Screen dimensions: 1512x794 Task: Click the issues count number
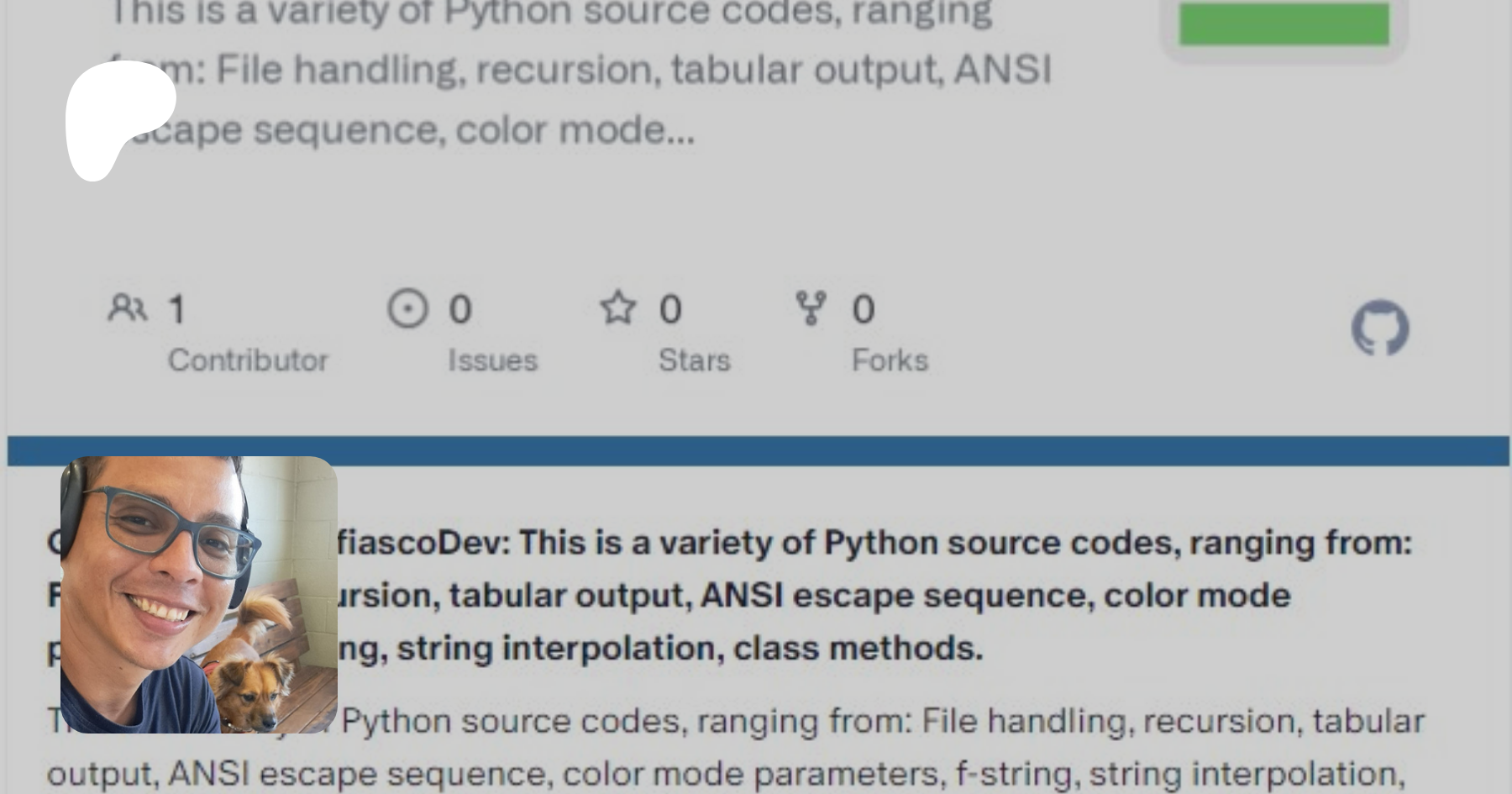459,309
